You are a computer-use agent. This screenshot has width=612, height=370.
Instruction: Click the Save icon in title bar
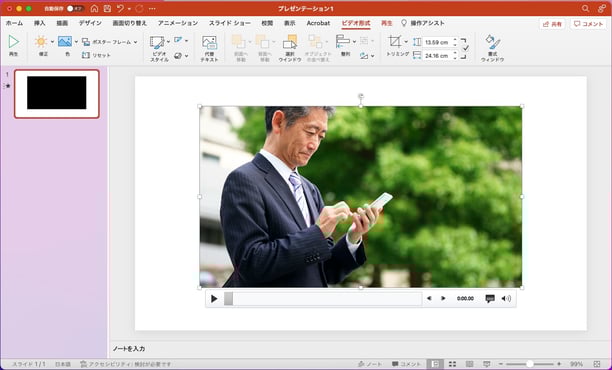point(107,8)
